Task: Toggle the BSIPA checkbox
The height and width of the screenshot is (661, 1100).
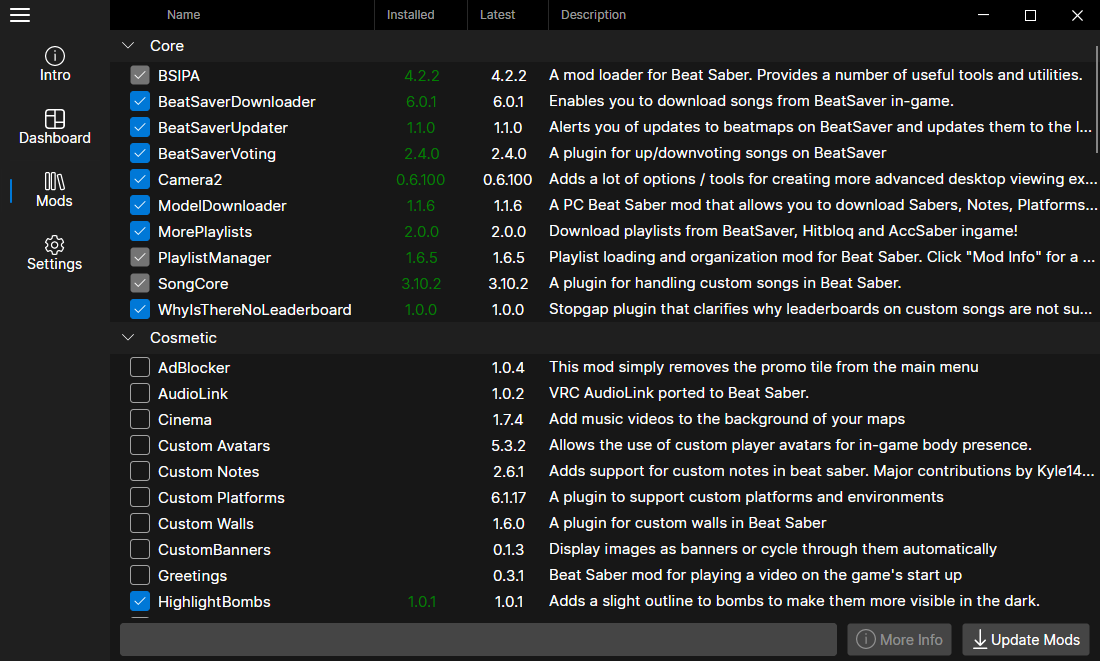Action: 140,75
